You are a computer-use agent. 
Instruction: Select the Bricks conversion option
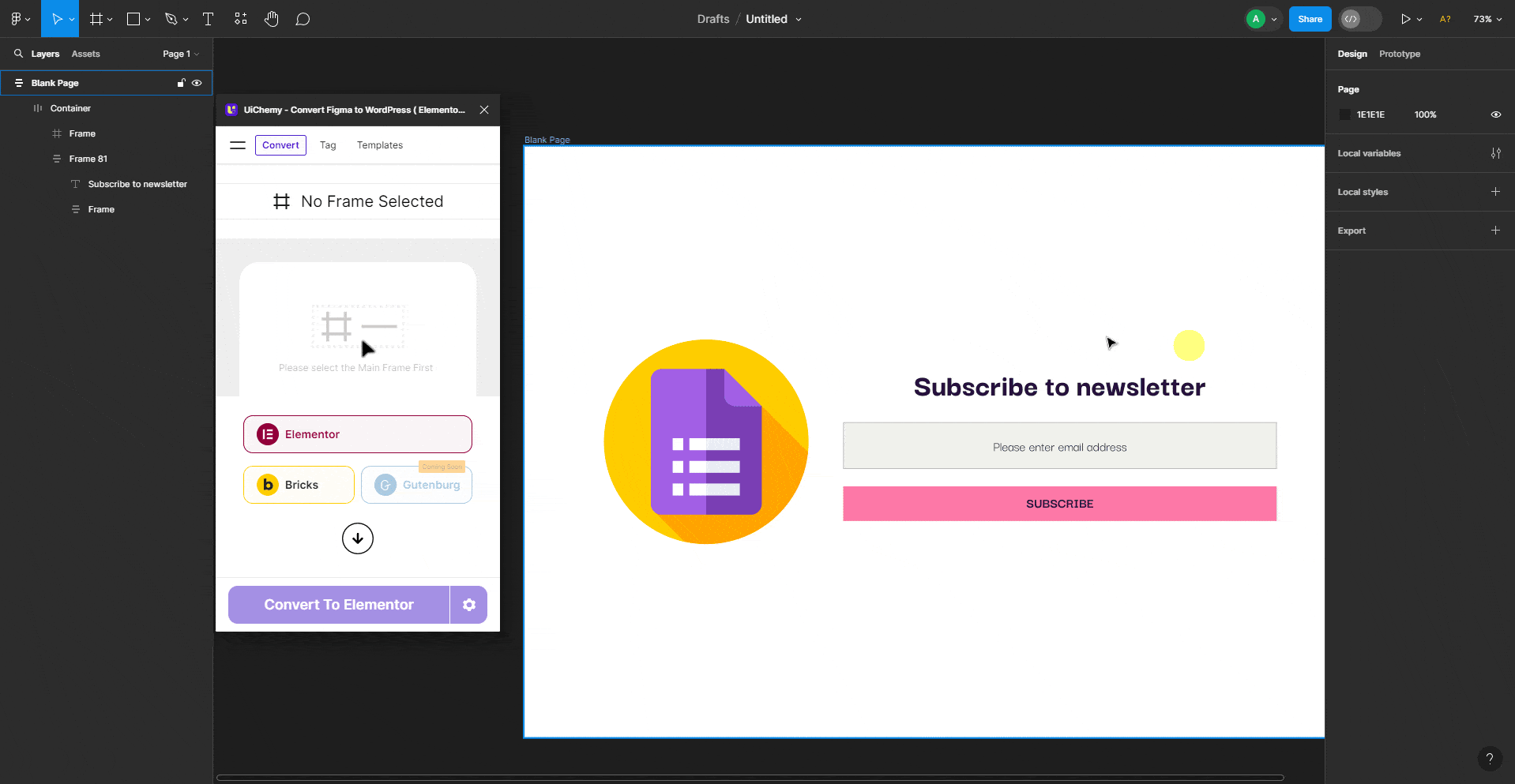pos(299,484)
